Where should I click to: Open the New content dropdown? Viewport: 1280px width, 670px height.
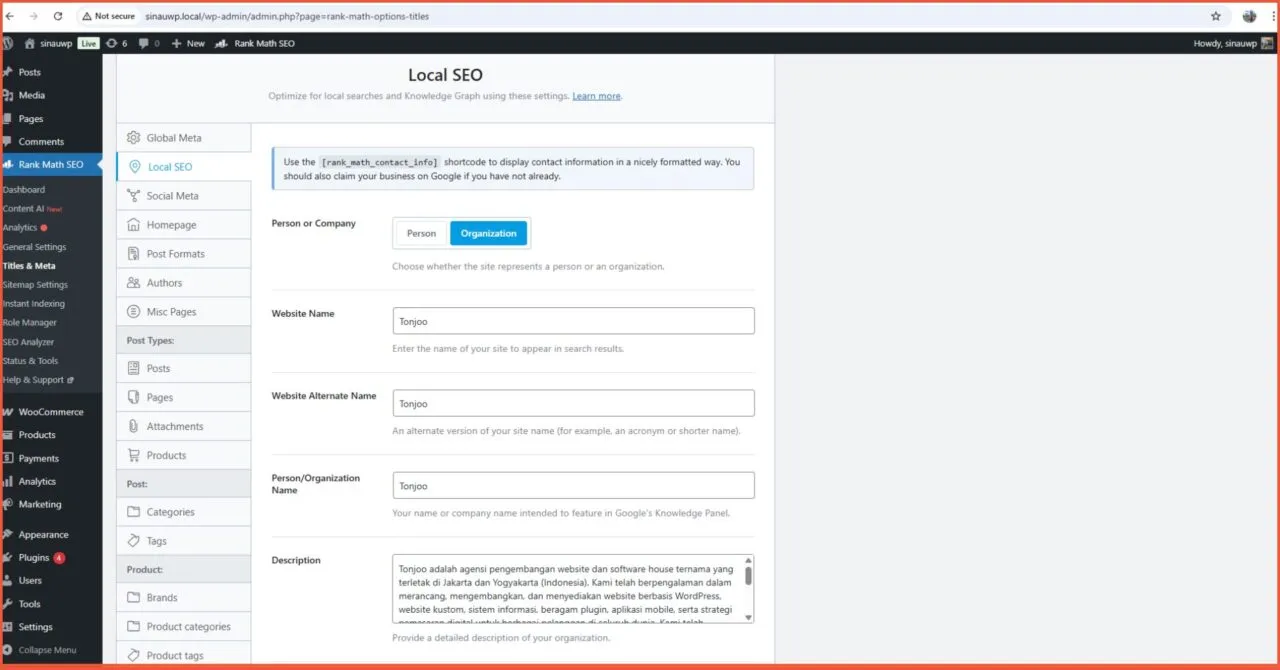tap(188, 43)
